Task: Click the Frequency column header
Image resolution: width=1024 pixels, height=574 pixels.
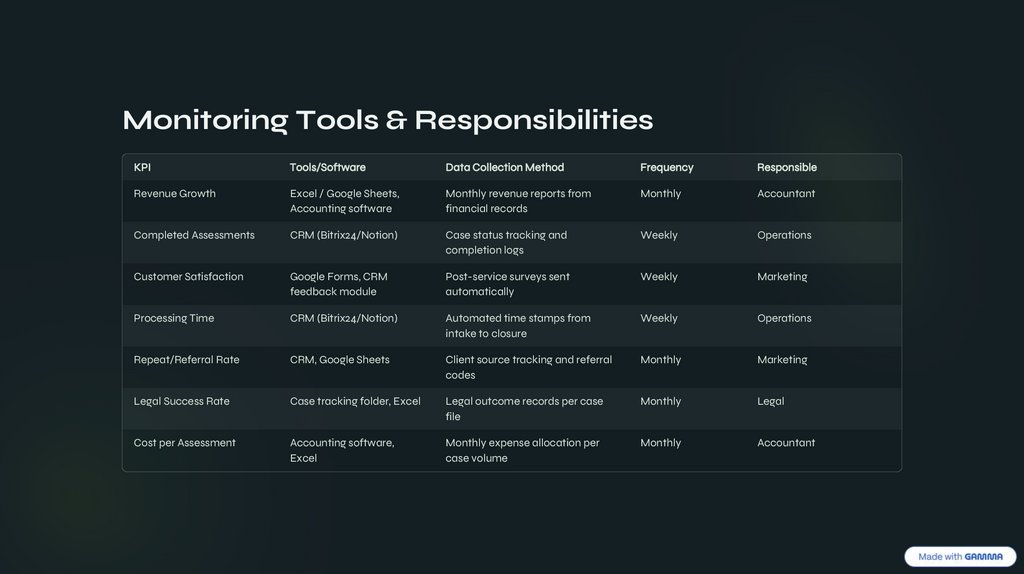Action: point(666,167)
